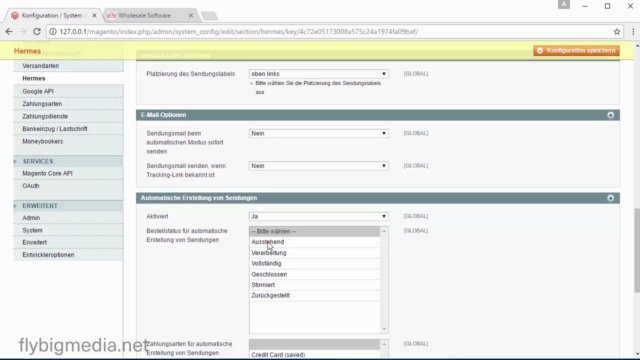Open Sendungsmail beim automatischen Modus dropdown
Image resolution: width=640 pixels, height=360 pixels.
[319, 133]
